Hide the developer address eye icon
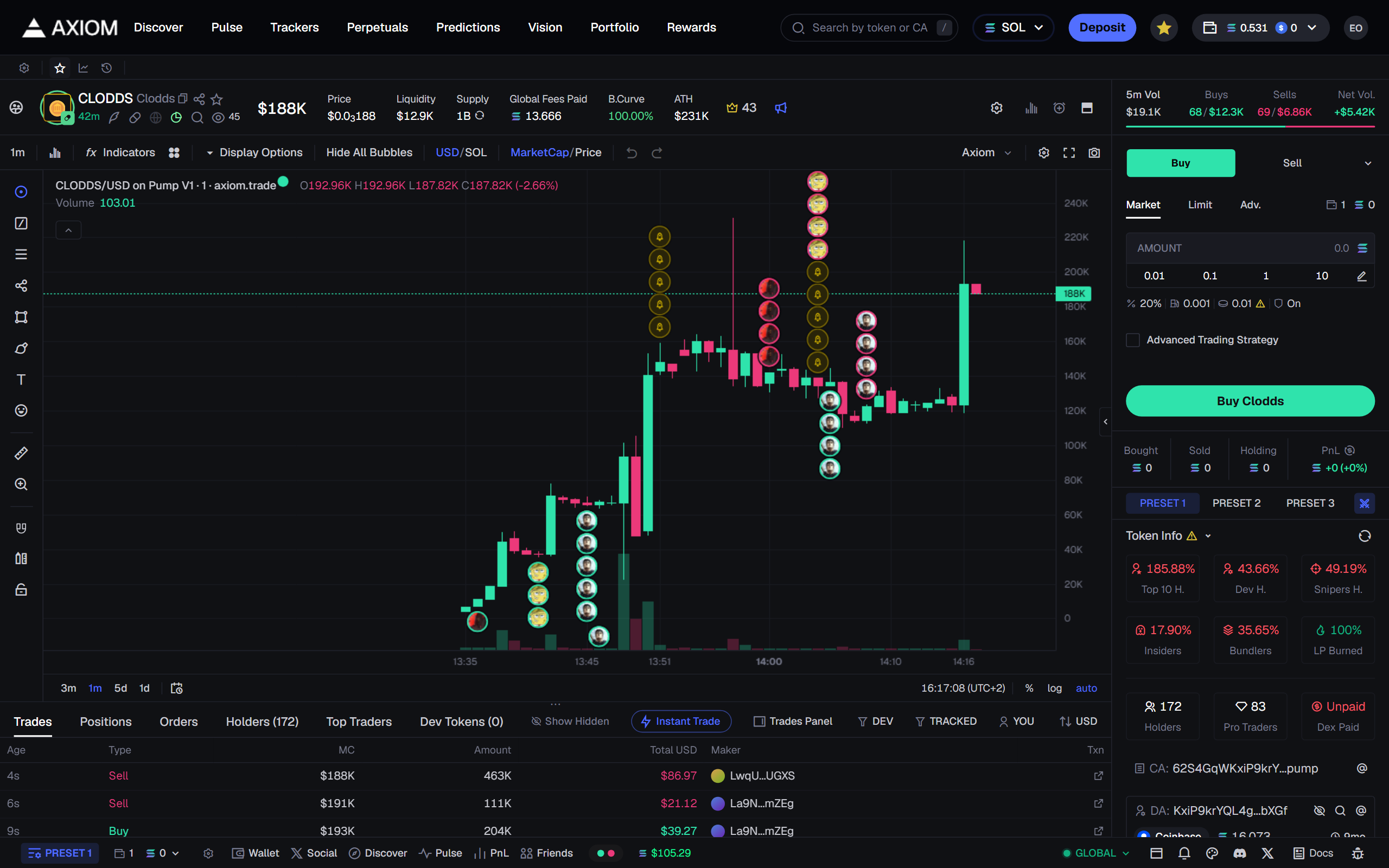This screenshot has height=868, width=1389. [1320, 810]
